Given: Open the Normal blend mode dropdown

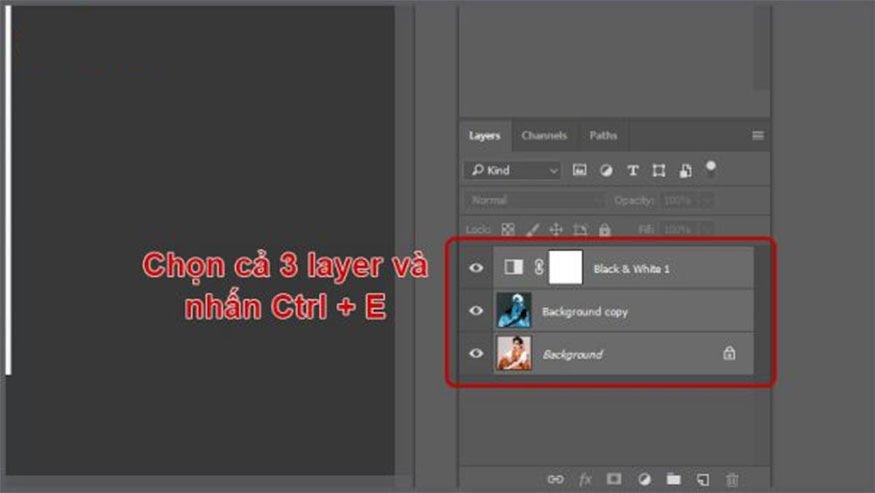Looking at the screenshot, I should 534,200.
